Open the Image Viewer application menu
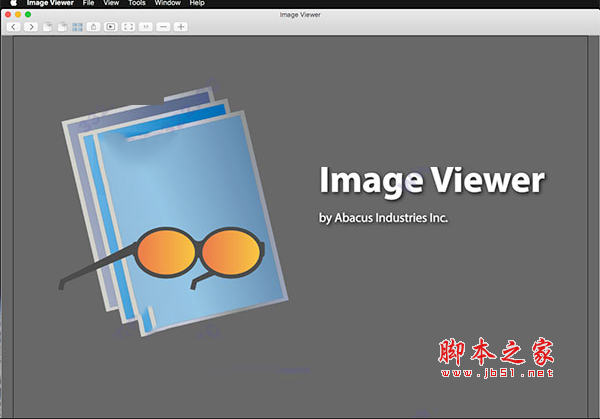Image resolution: width=600 pixels, height=419 pixels. (50, 3)
